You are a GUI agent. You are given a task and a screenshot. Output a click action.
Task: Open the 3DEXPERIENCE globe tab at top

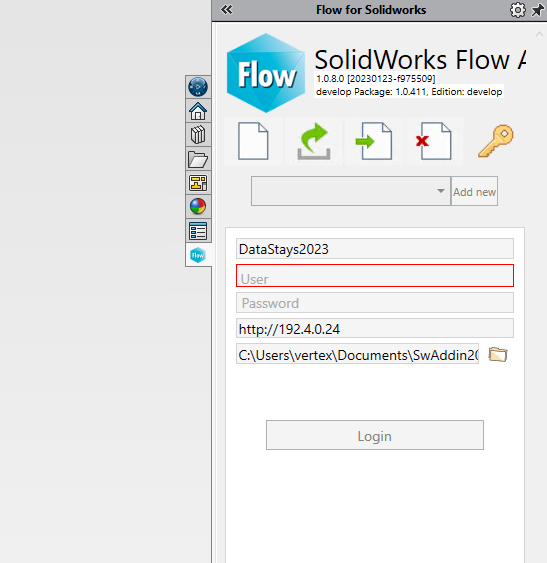point(198,87)
